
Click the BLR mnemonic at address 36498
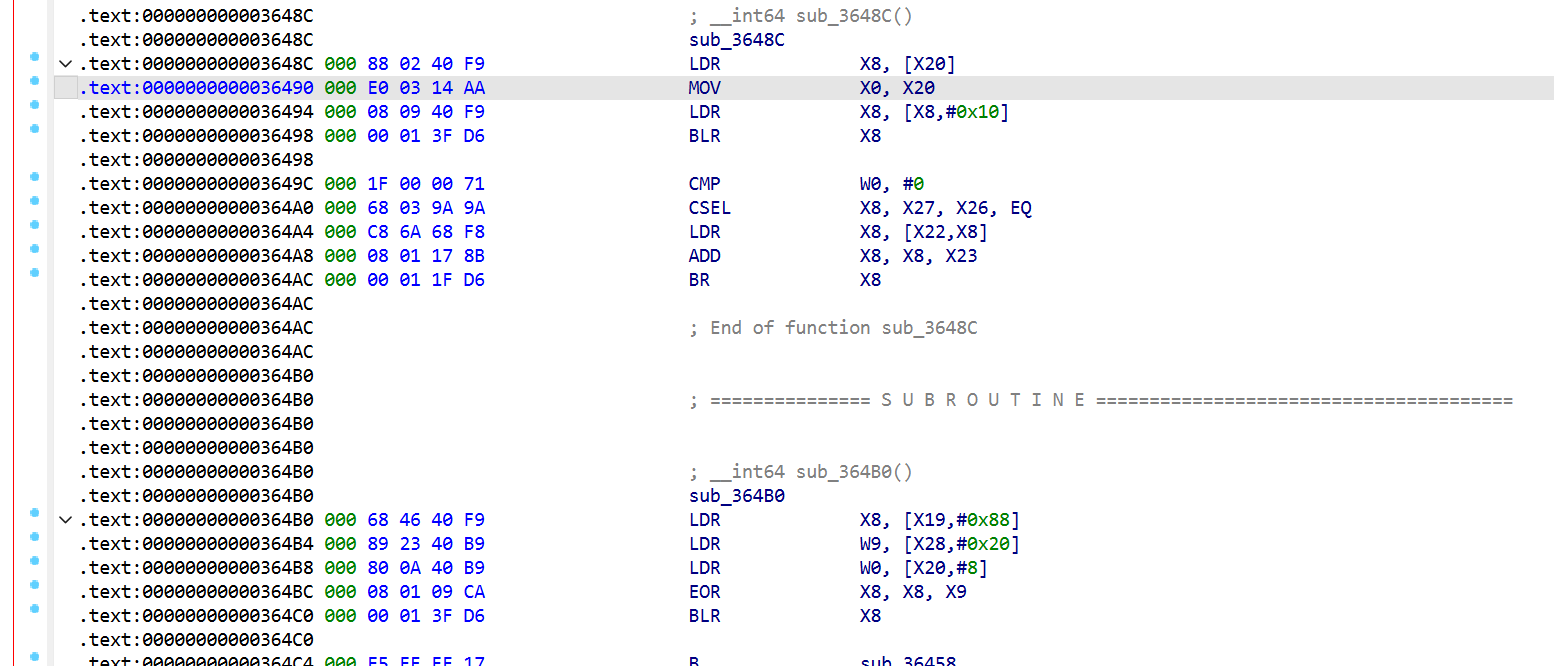tap(705, 136)
